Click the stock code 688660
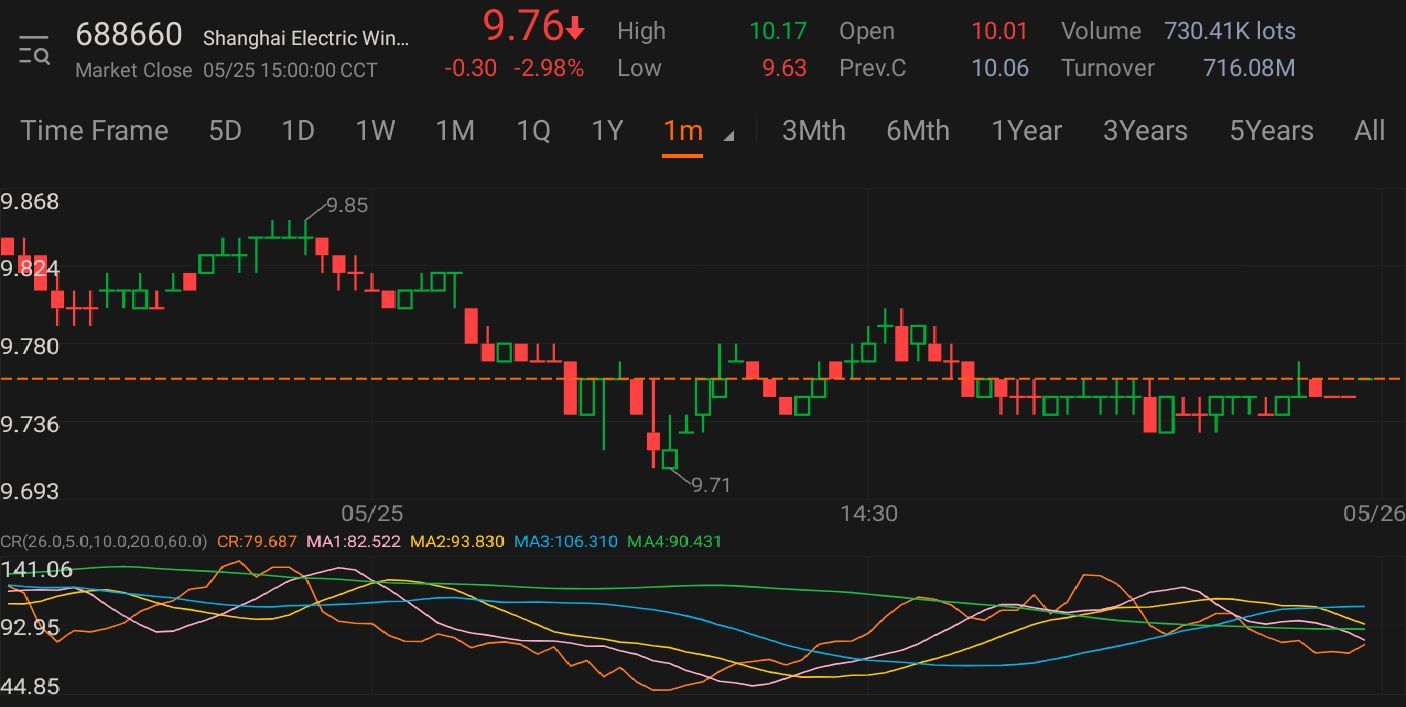Viewport: 1406px width, 707px height. pyautogui.click(x=129, y=35)
